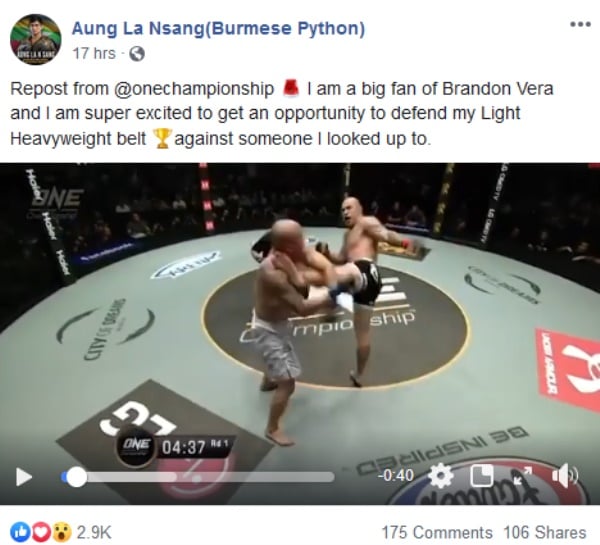Open the post options three-dot menu
The width and height of the screenshot is (600, 545).
[580, 24]
